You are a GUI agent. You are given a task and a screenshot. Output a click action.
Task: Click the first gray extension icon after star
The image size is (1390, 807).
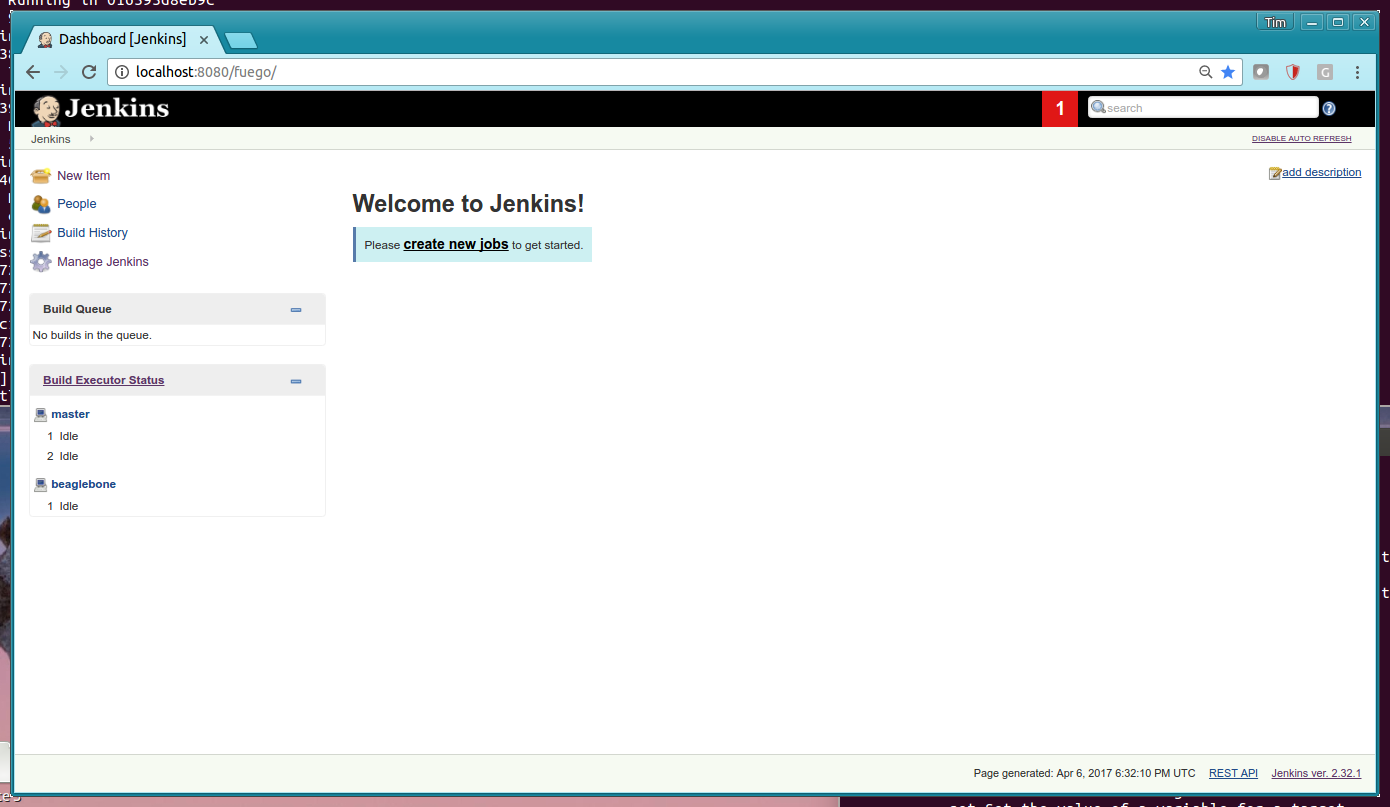click(1261, 72)
